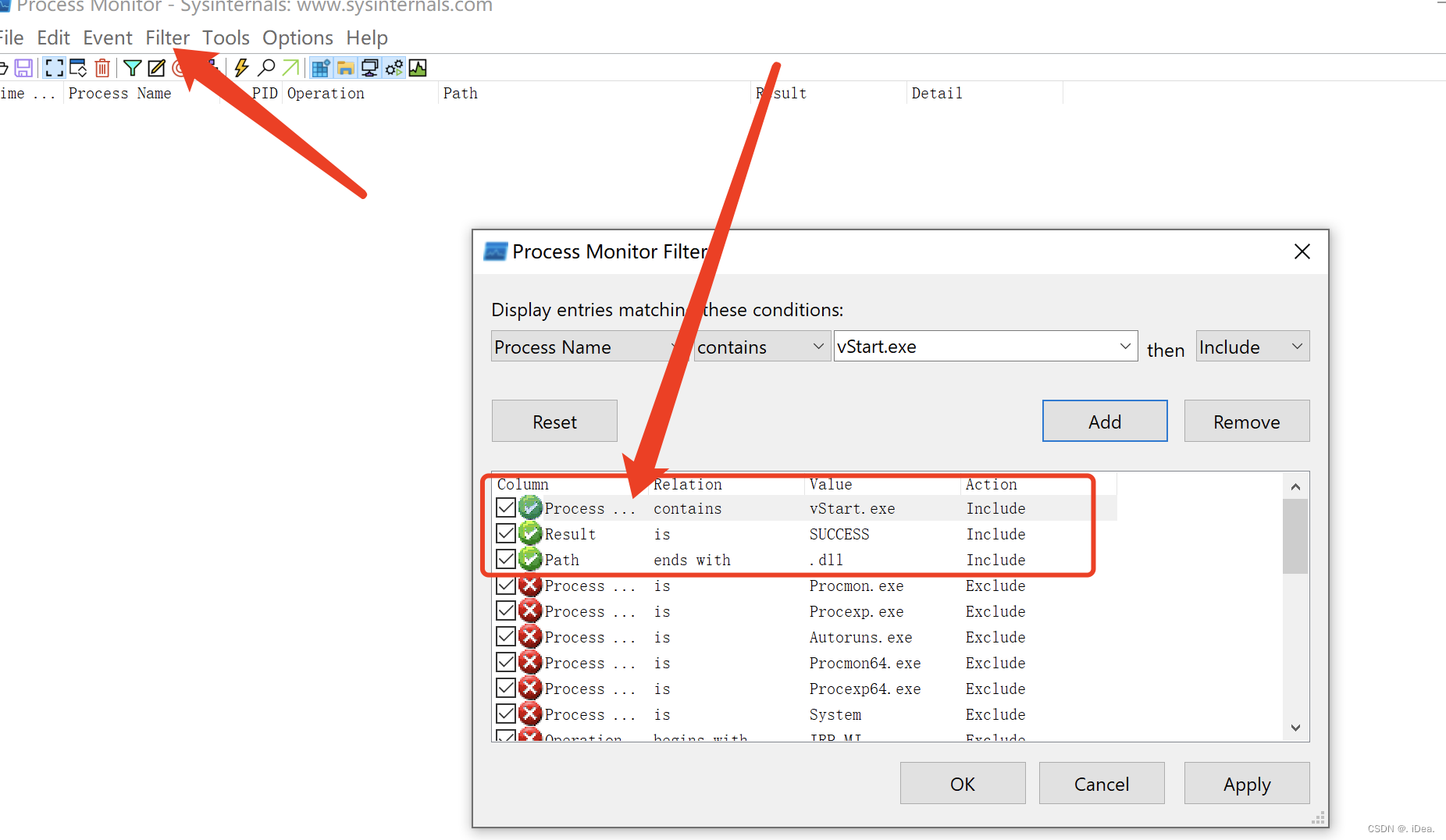Click red exclude icon of Autoruns.exe row
The height and width of the screenshot is (840, 1446).
530,636
